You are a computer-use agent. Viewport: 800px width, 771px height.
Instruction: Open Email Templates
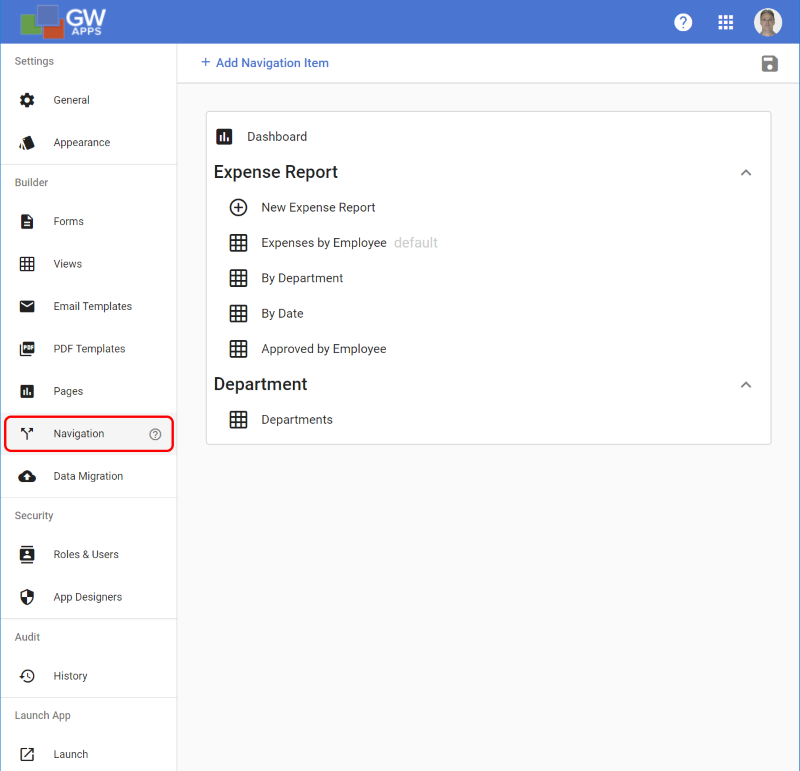pos(89,306)
